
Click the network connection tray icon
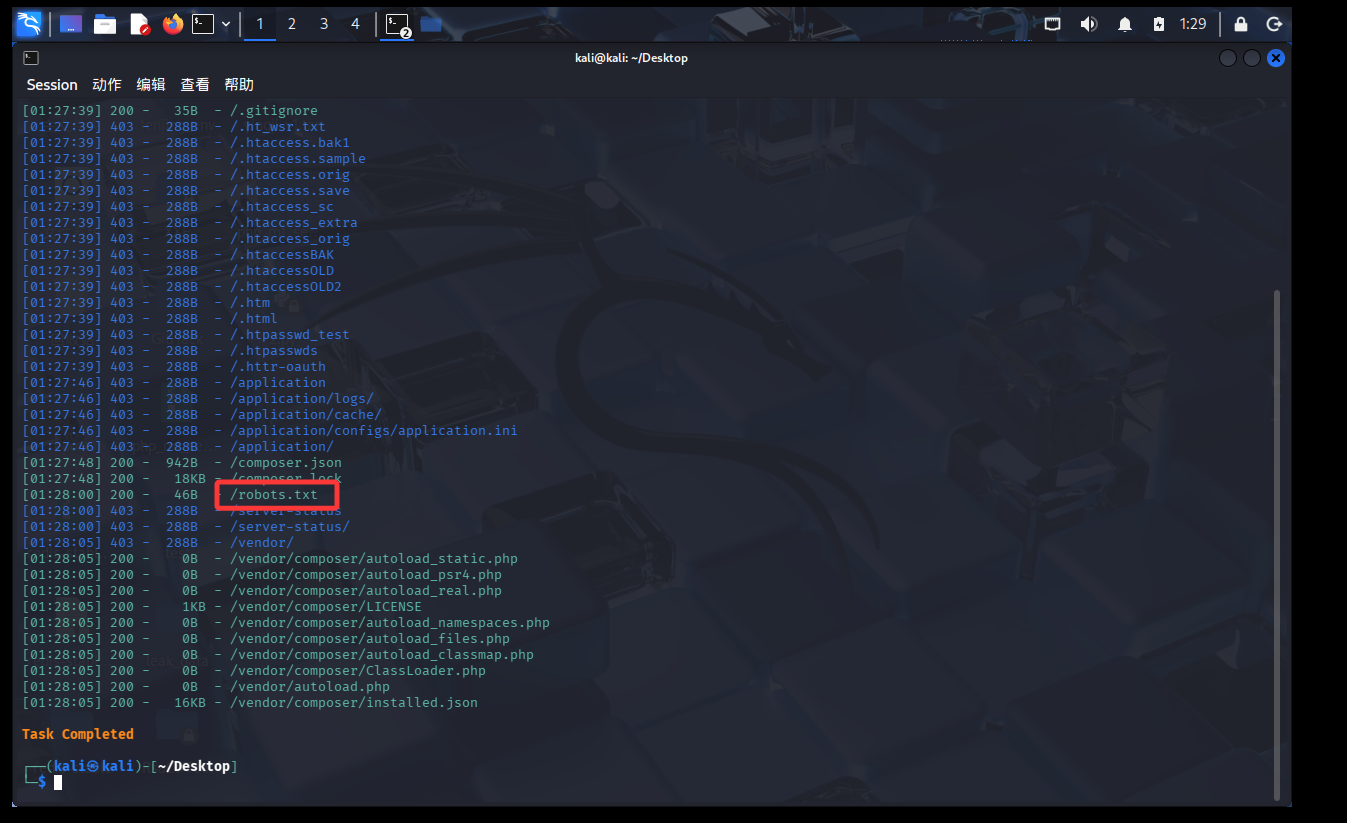coord(1052,24)
